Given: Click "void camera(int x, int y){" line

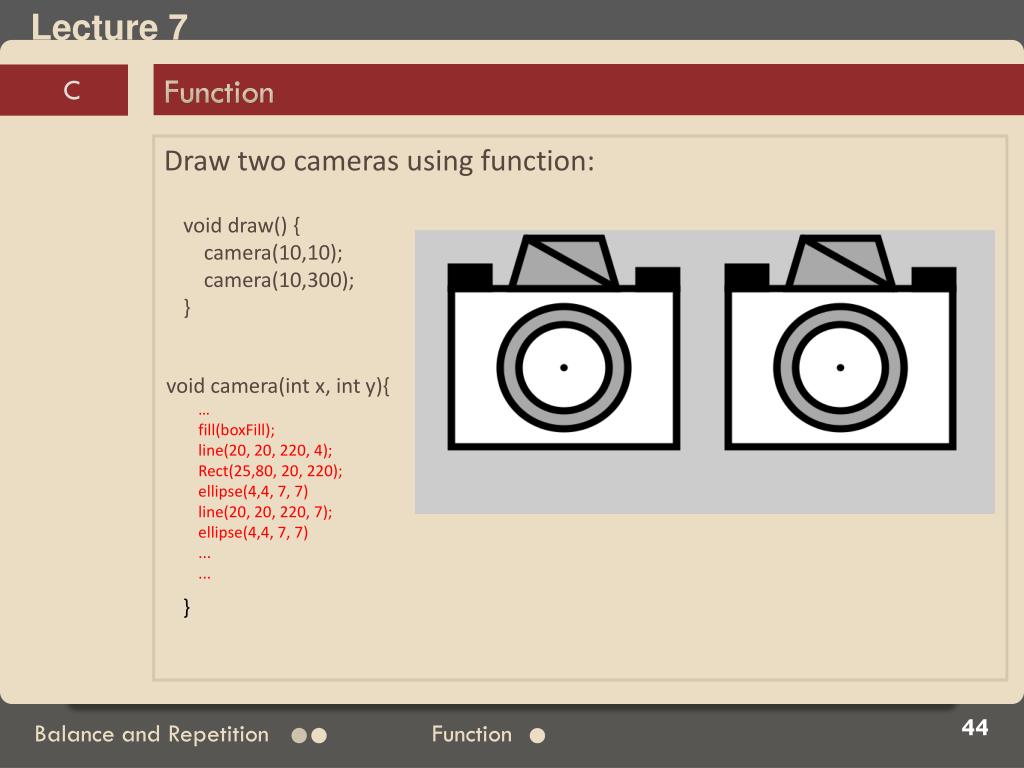Looking at the screenshot, I should tap(278, 386).
